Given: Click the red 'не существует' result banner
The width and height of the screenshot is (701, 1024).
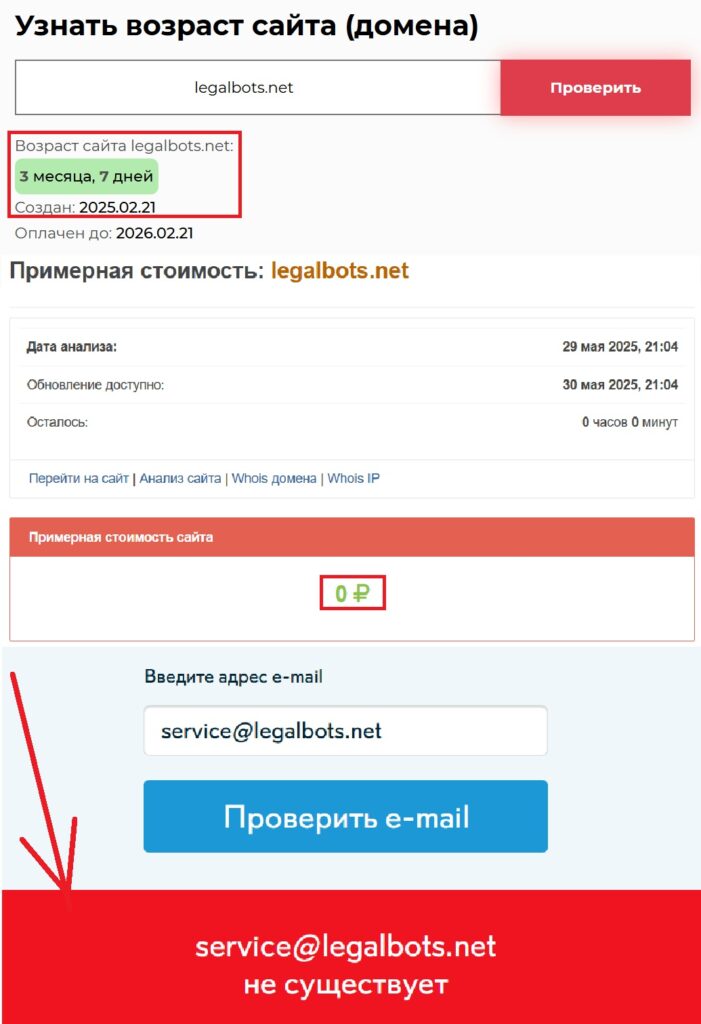Looking at the screenshot, I should [x=351, y=957].
